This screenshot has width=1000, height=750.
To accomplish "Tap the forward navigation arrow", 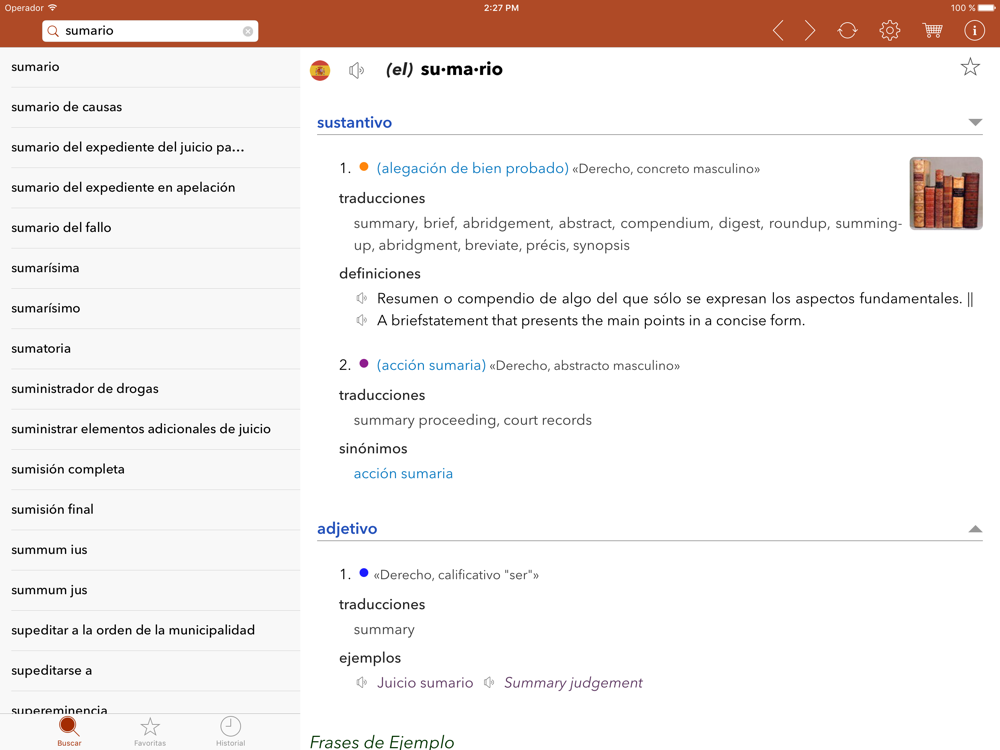I will (x=810, y=31).
